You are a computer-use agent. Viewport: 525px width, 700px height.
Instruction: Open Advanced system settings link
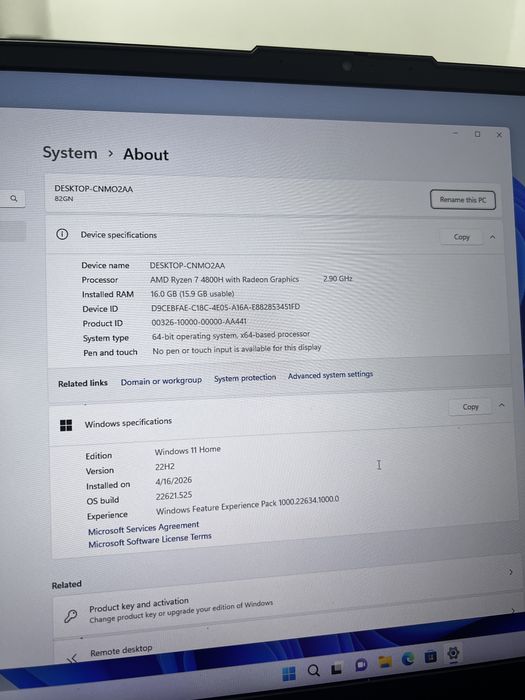tap(330, 375)
